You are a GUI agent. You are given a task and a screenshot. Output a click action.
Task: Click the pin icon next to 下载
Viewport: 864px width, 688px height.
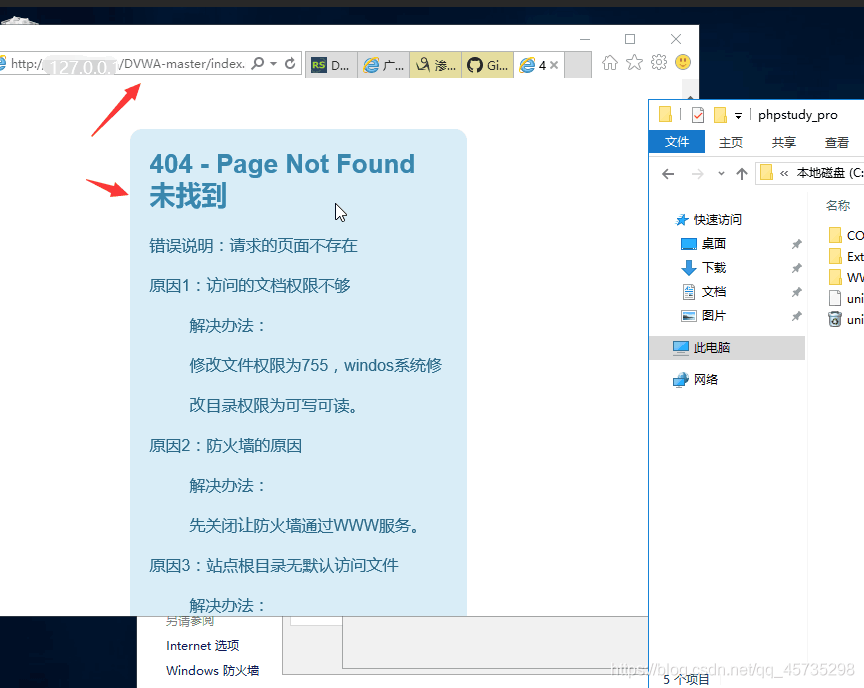coord(797,268)
